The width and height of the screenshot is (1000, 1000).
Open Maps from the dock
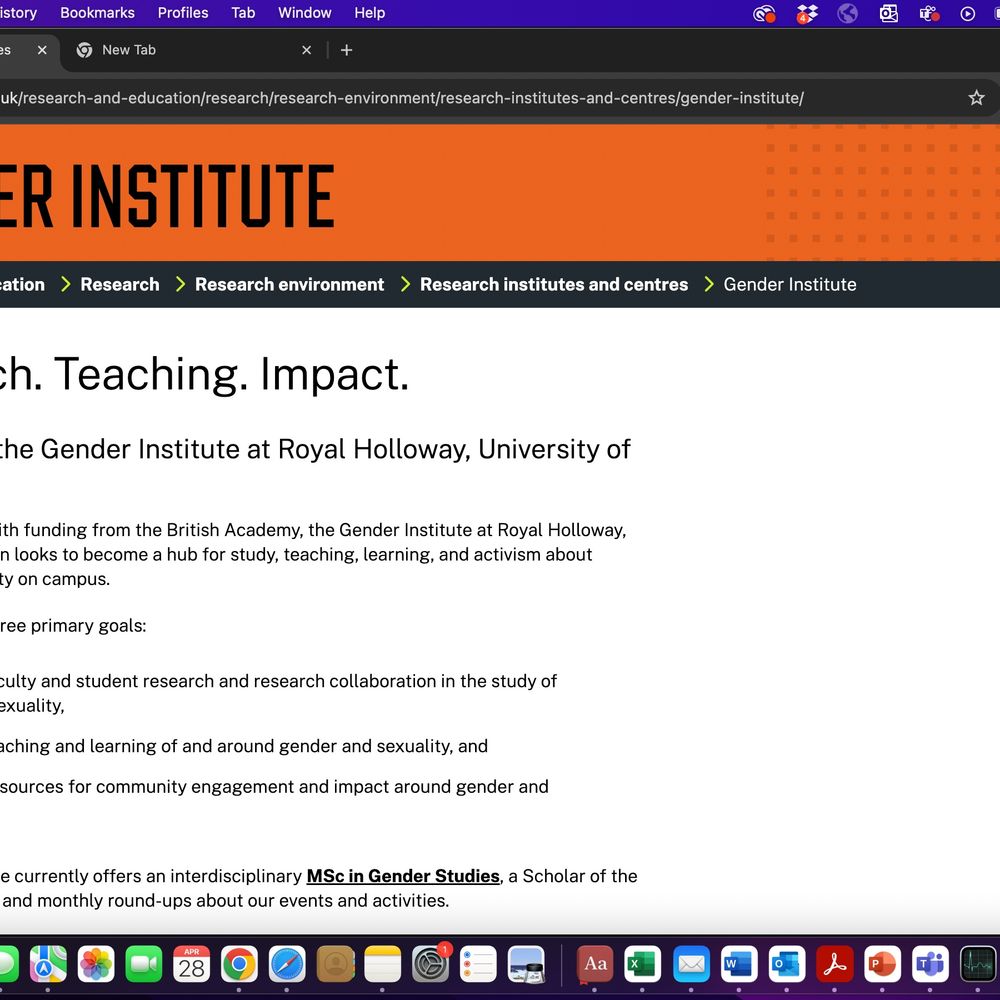click(48, 964)
